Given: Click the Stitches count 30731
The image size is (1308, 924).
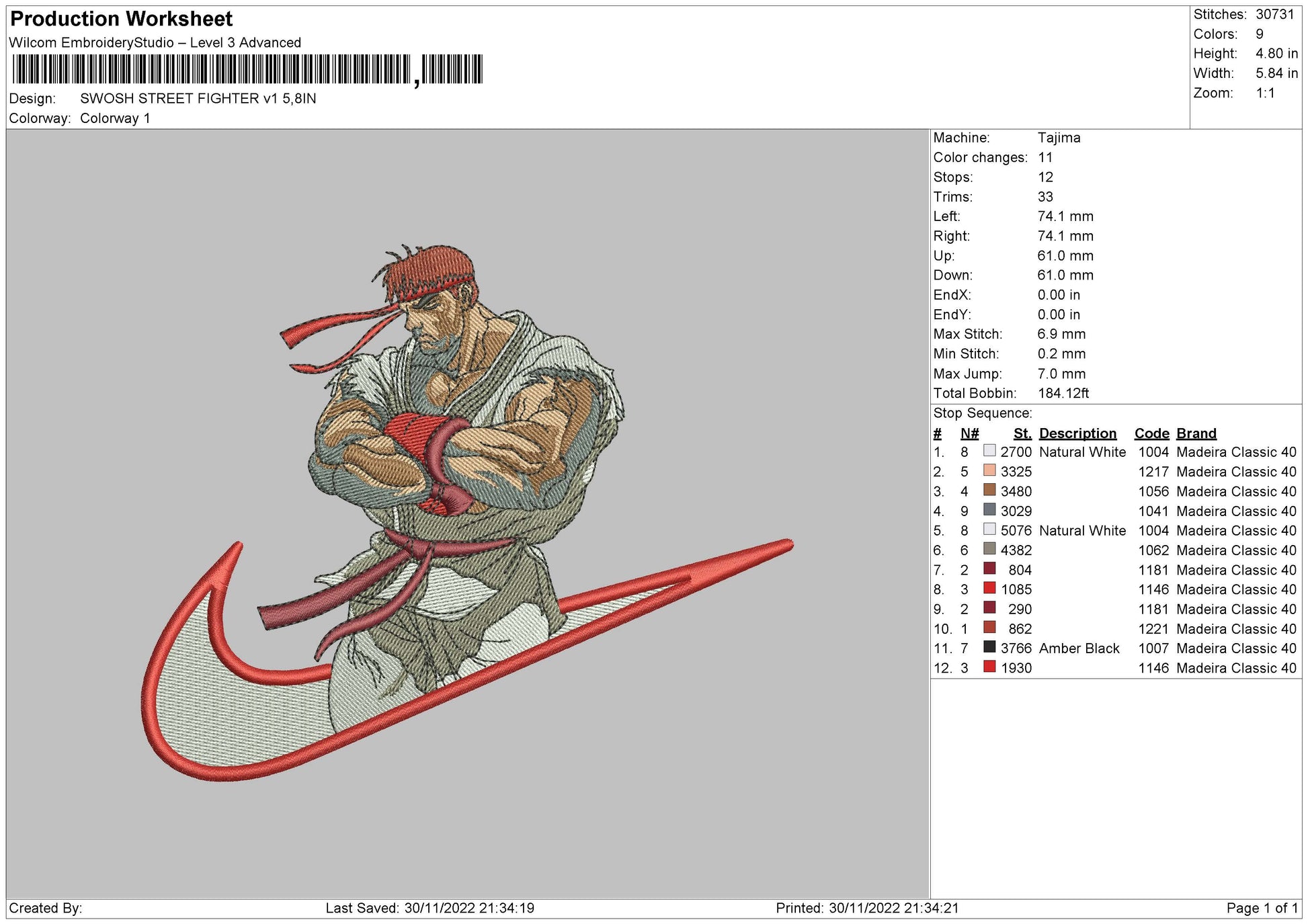Looking at the screenshot, I should coord(1274,14).
